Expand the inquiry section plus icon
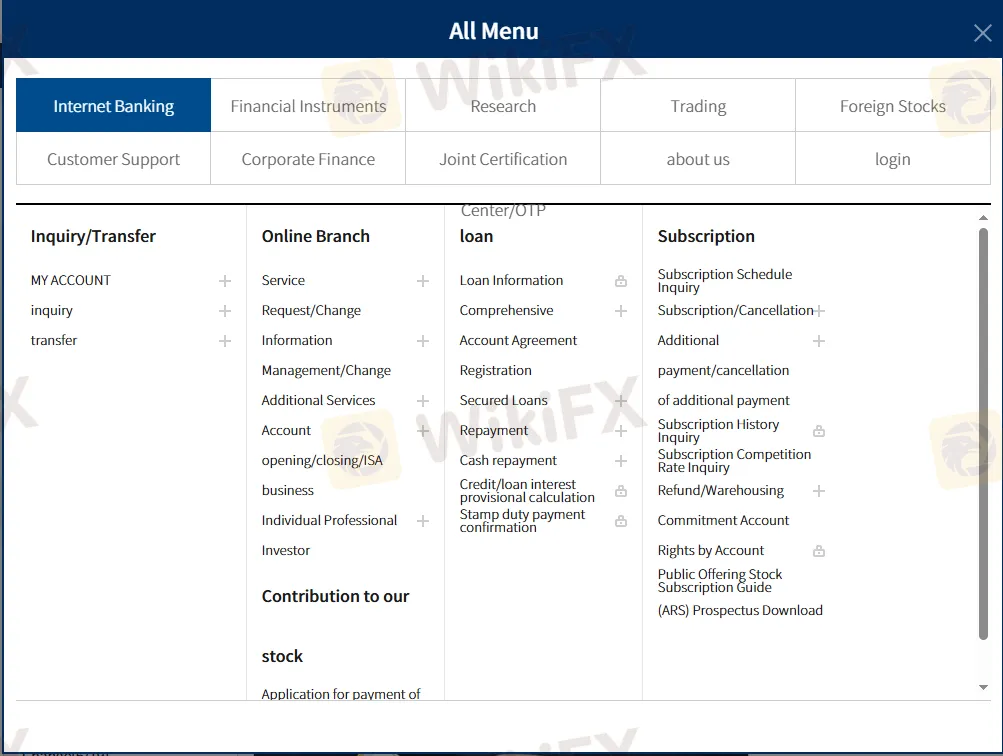Screen dimensions: 1003x756 pyautogui.click(x=225, y=311)
